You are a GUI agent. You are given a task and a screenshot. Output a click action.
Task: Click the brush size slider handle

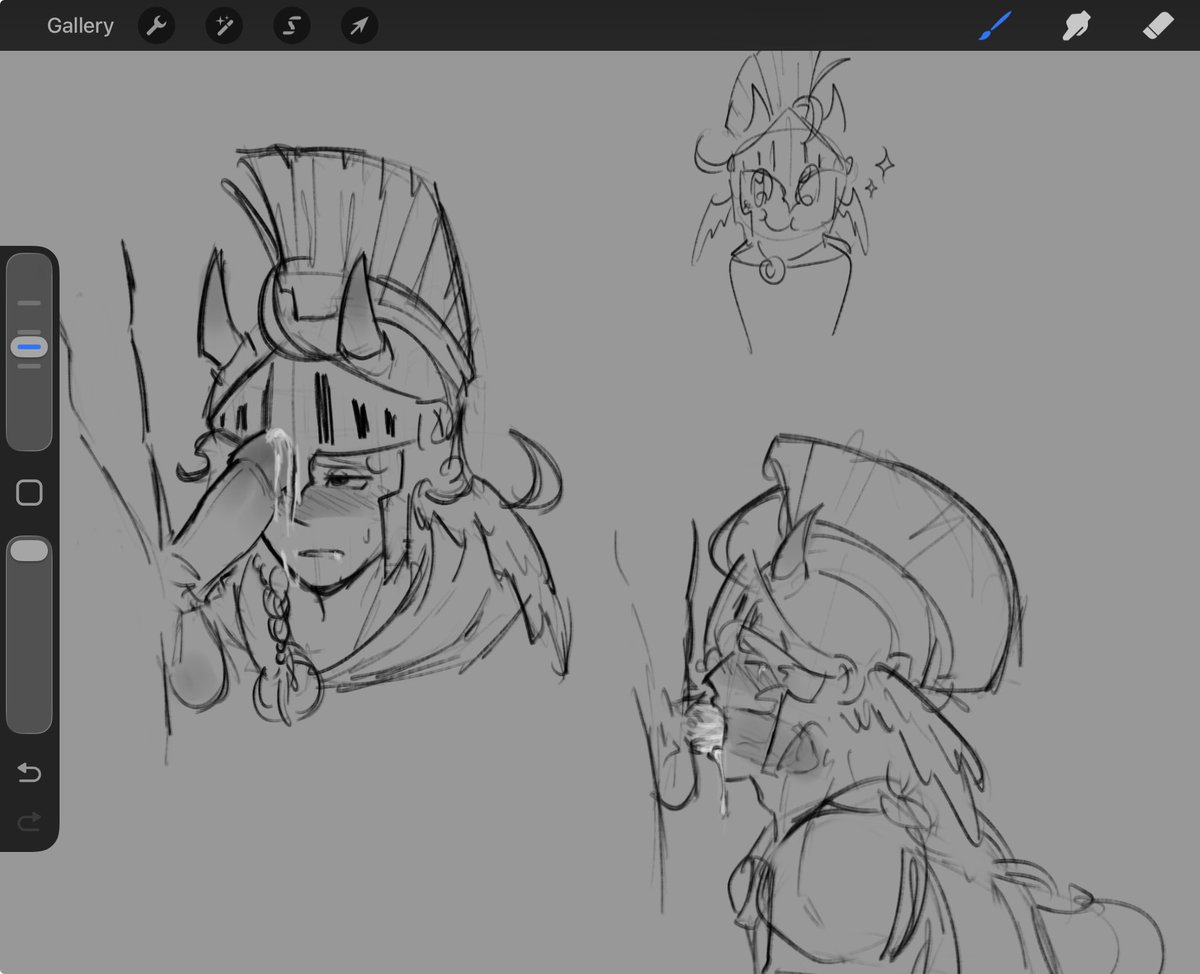click(29, 348)
